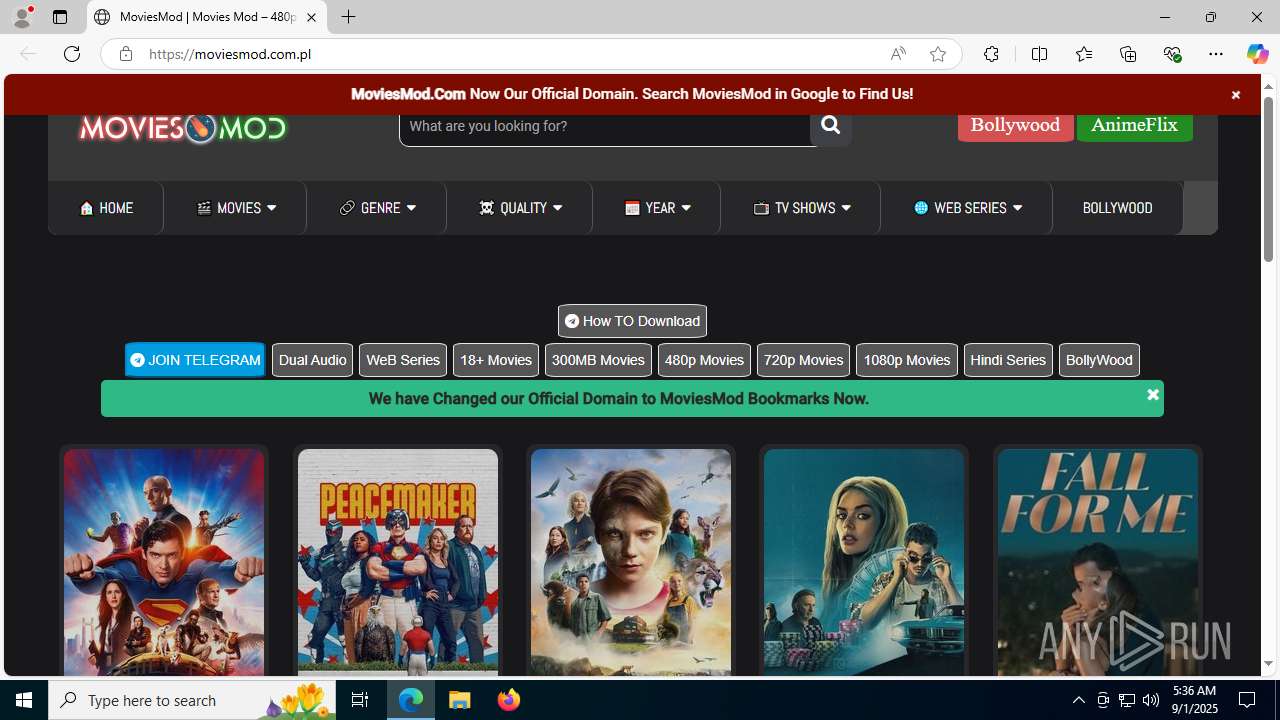1280x720 pixels.
Task: Open the 1080p Movies category
Action: click(x=906, y=360)
